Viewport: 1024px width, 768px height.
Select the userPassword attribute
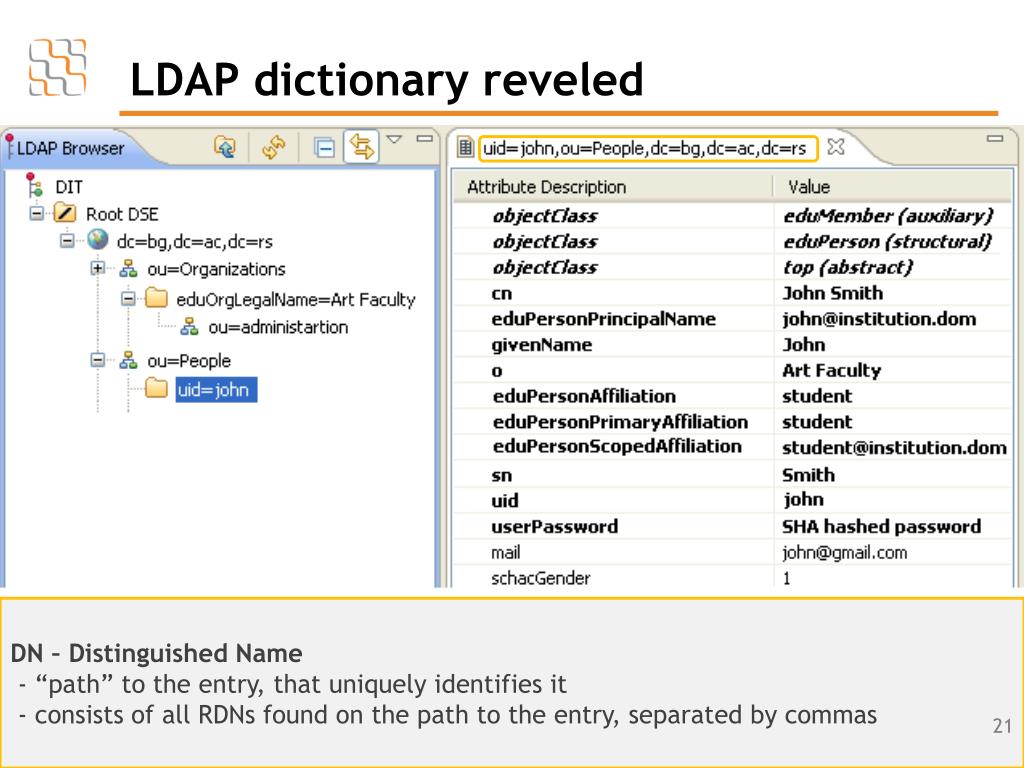click(x=554, y=526)
